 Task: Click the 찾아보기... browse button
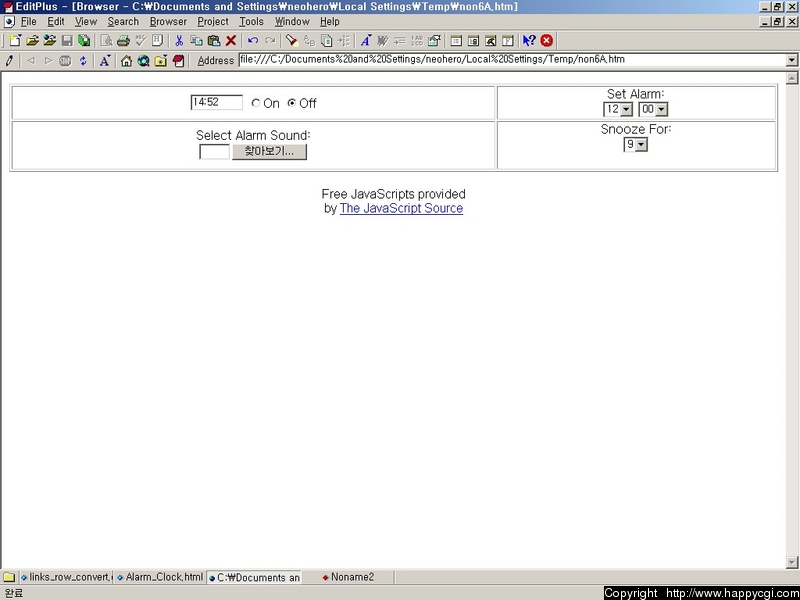pyautogui.click(x=269, y=152)
